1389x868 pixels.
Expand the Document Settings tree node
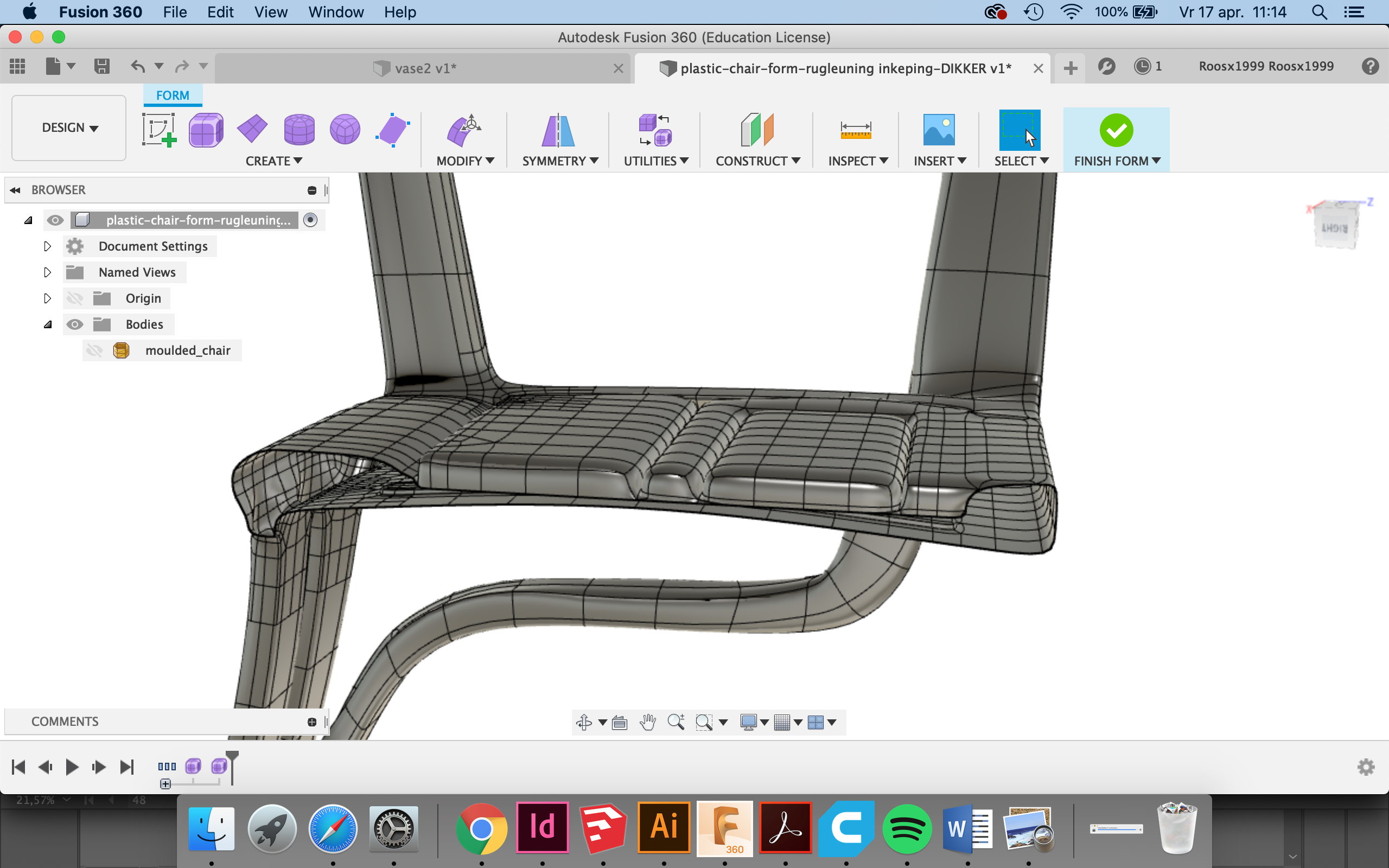48,246
